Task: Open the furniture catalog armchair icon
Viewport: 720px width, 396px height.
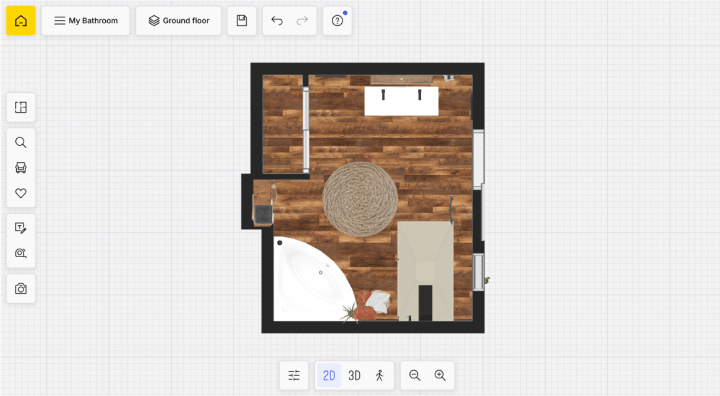Action: [x=21, y=168]
